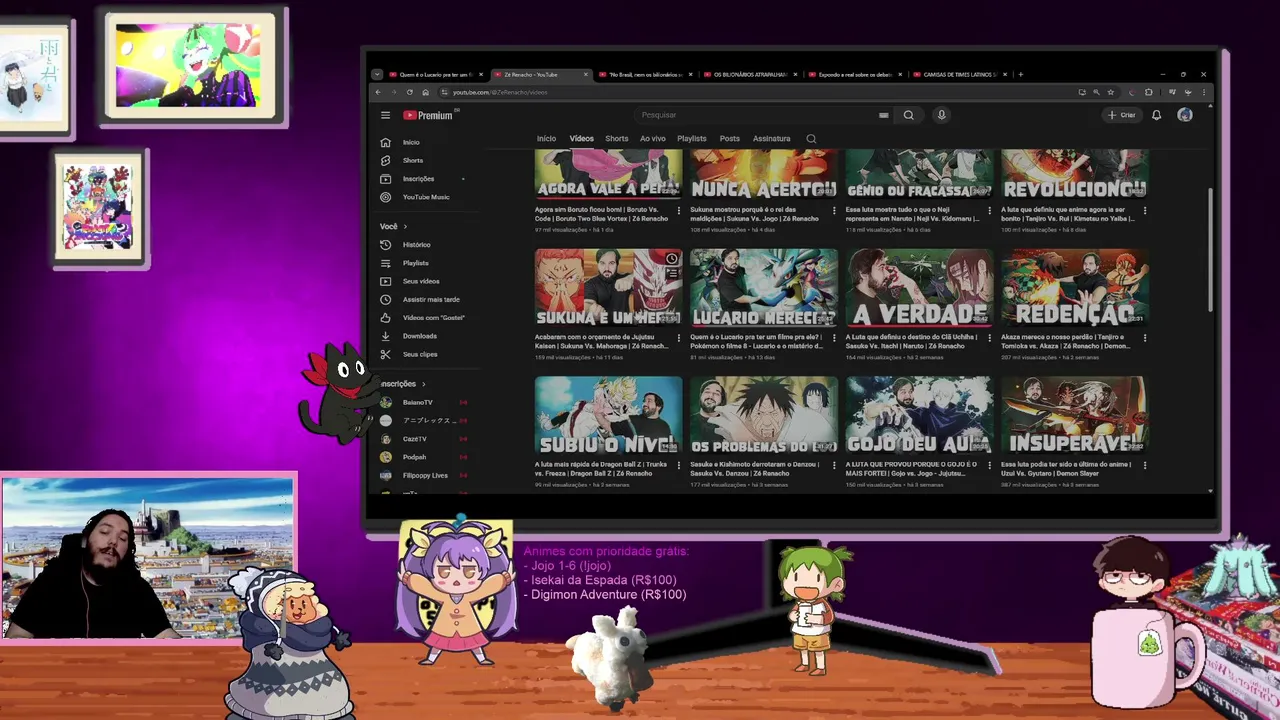The height and width of the screenshot is (720, 1280).
Task: Expand the Inscrições section chevron
Action: tap(423, 384)
